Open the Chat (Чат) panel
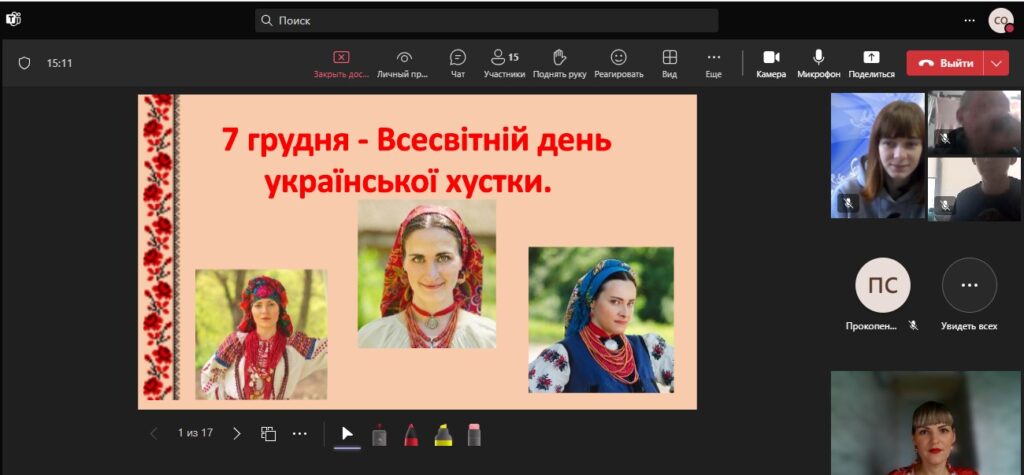The image size is (1024, 475). (x=458, y=63)
